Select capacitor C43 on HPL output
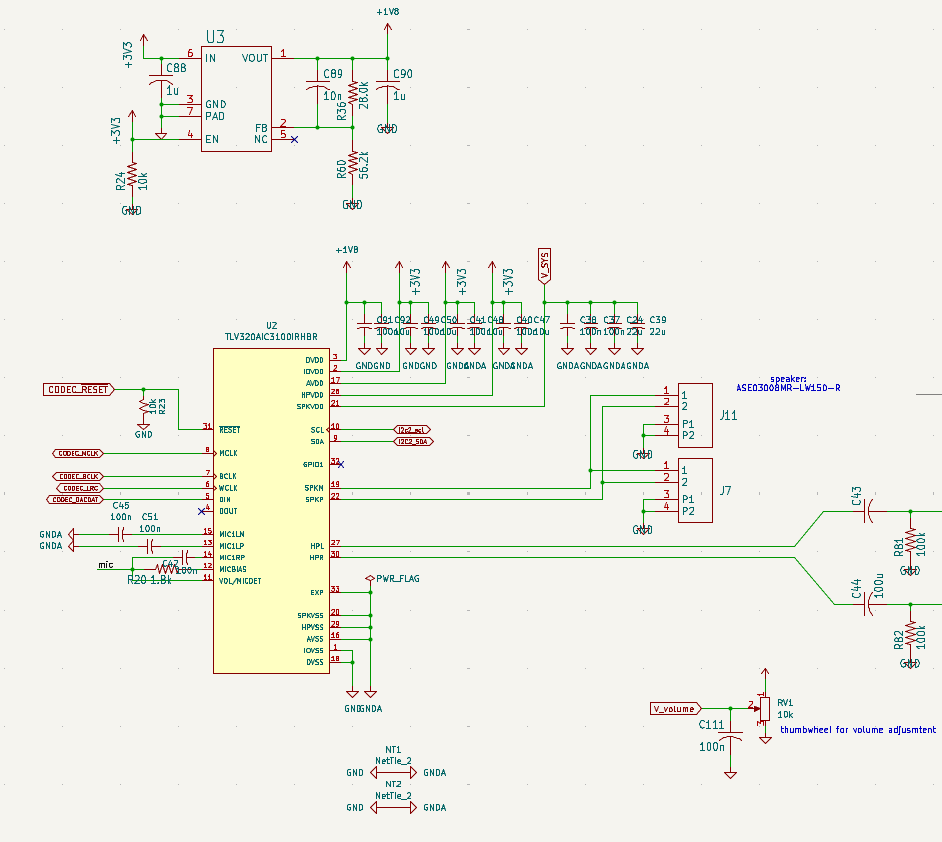 868,512
